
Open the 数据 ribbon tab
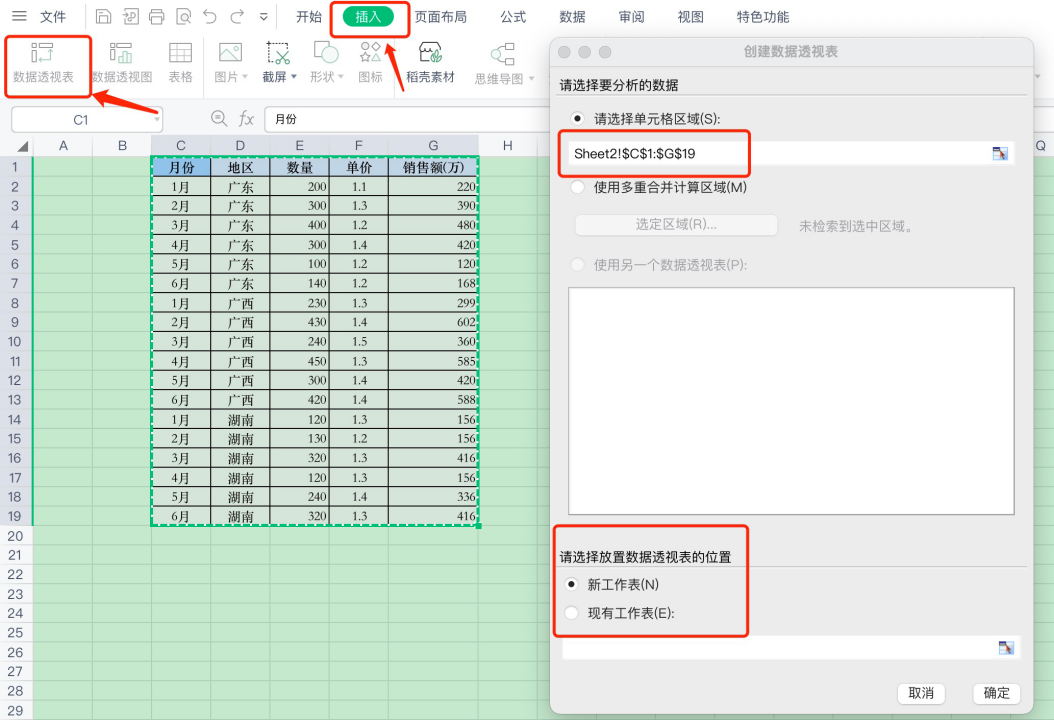(571, 16)
